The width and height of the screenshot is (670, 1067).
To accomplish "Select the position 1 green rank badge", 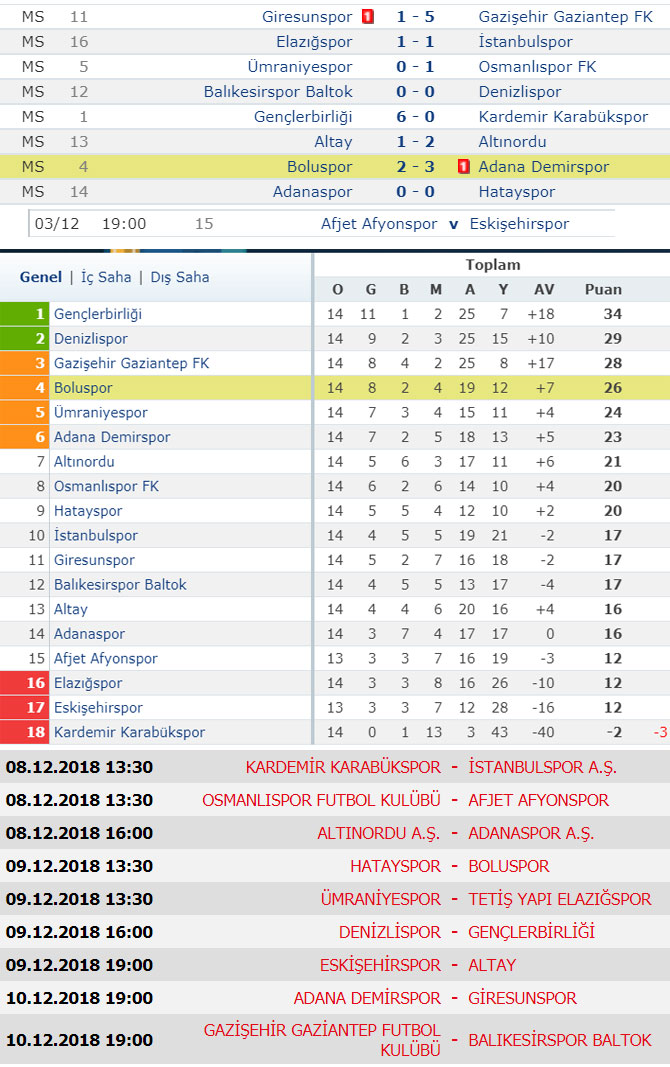I will pyautogui.click(x=24, y=314).
